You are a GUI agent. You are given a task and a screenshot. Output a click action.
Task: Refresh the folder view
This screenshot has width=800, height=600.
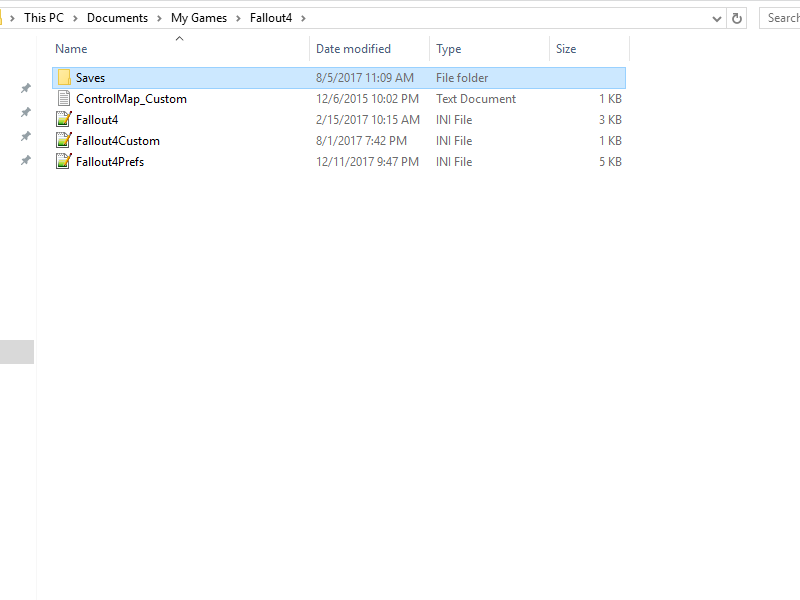click(x=736, y=18)
